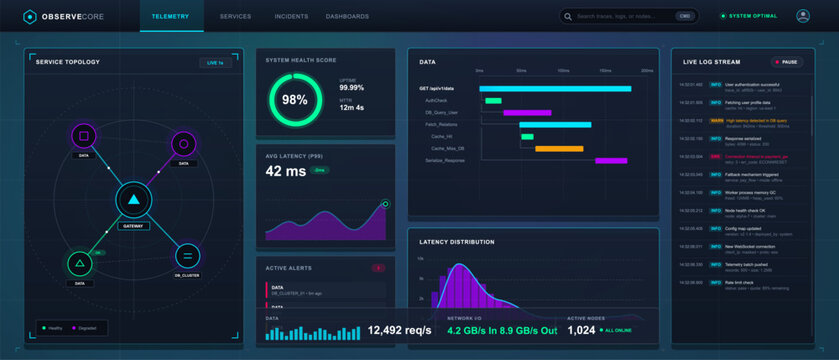Click the requests mini bar chart
This screenshot has height=360, width=839.
point(313,333)
